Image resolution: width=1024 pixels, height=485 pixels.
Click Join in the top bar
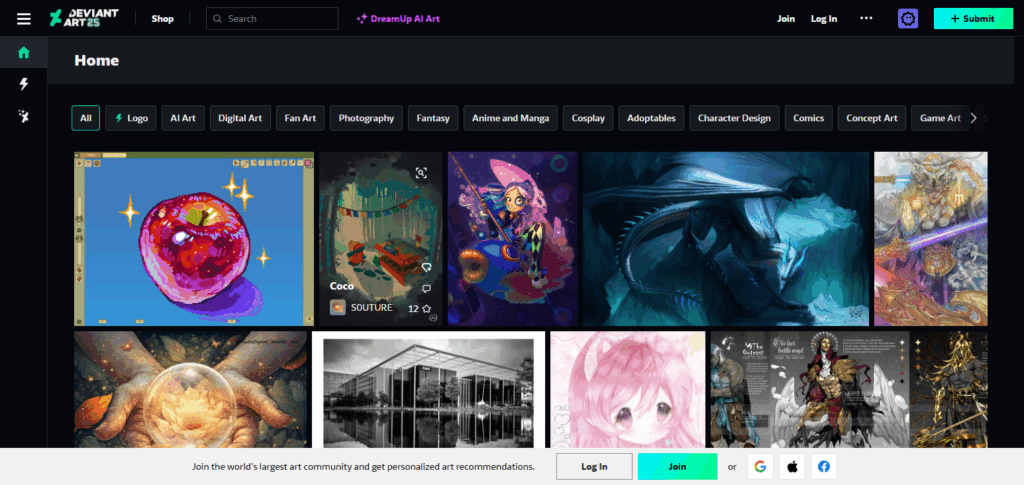(786, 18)
